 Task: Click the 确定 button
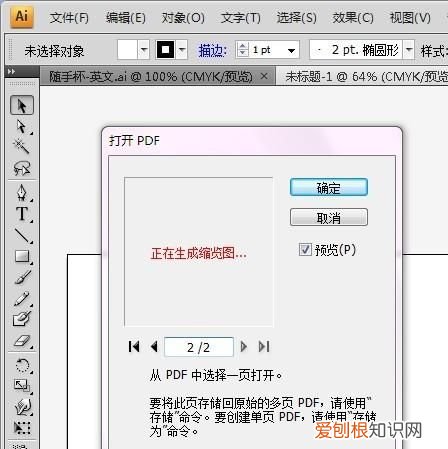click(x=329, y=187)
